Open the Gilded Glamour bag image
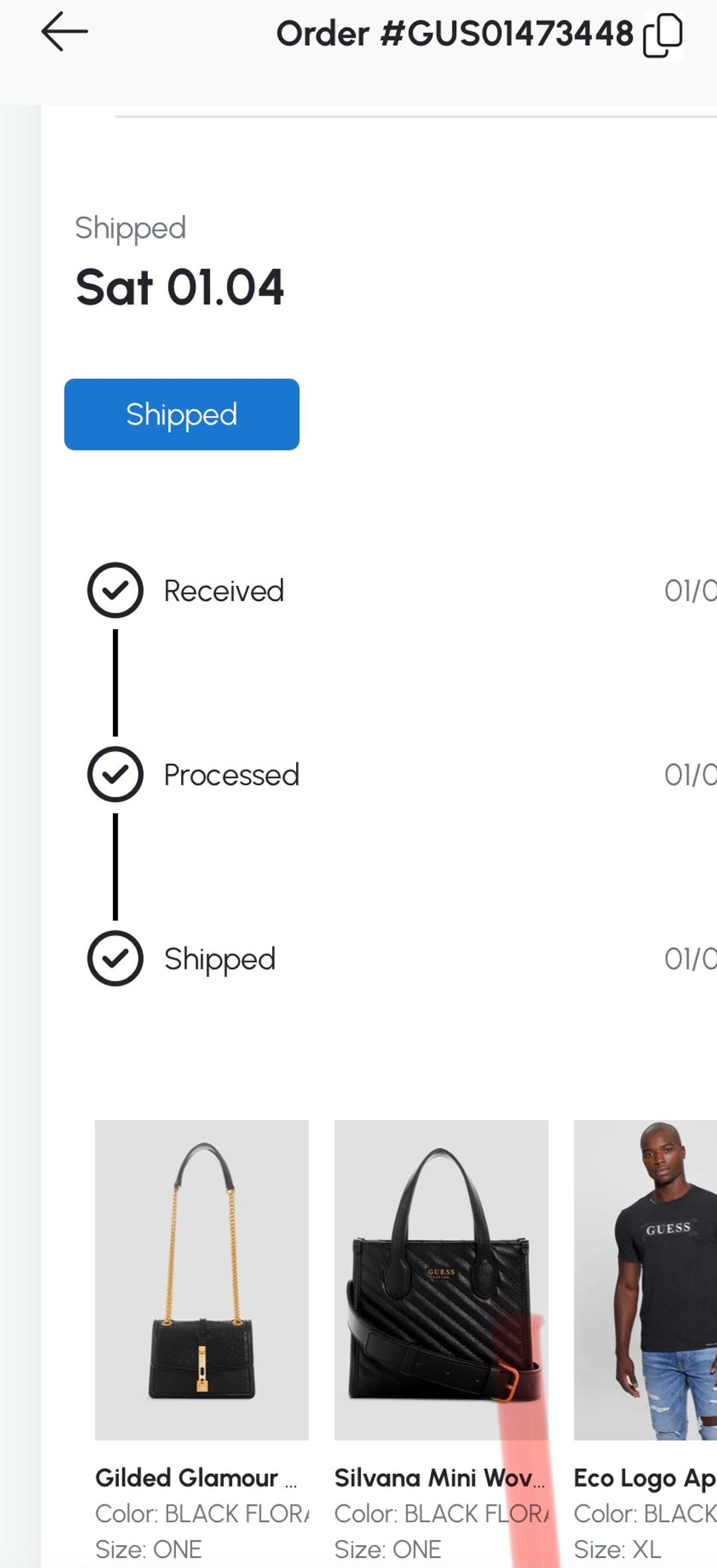The width and height of the screenshot is (717, 1568). tap(202, 1280)
